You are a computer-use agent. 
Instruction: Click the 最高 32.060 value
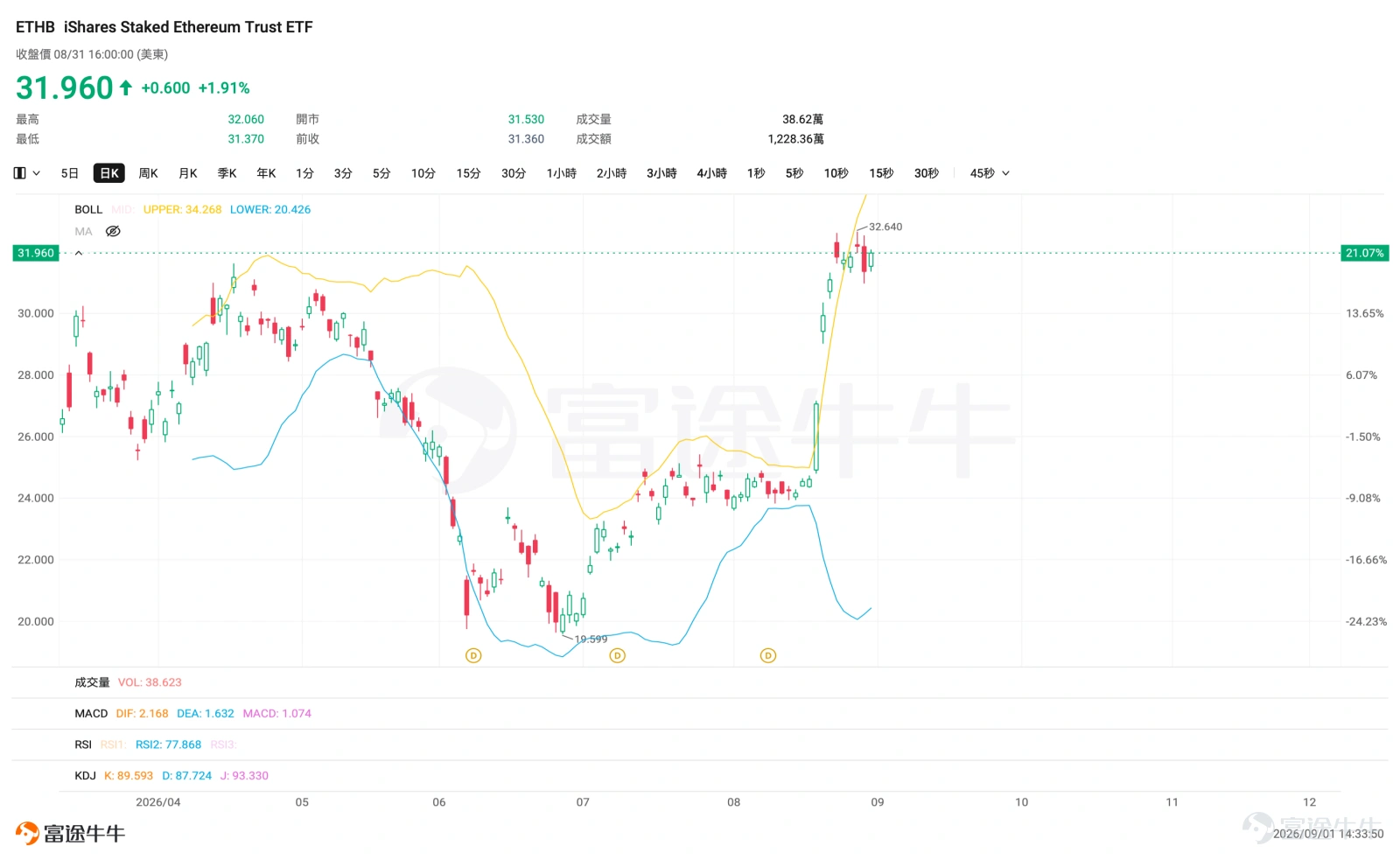pos(246,120)
